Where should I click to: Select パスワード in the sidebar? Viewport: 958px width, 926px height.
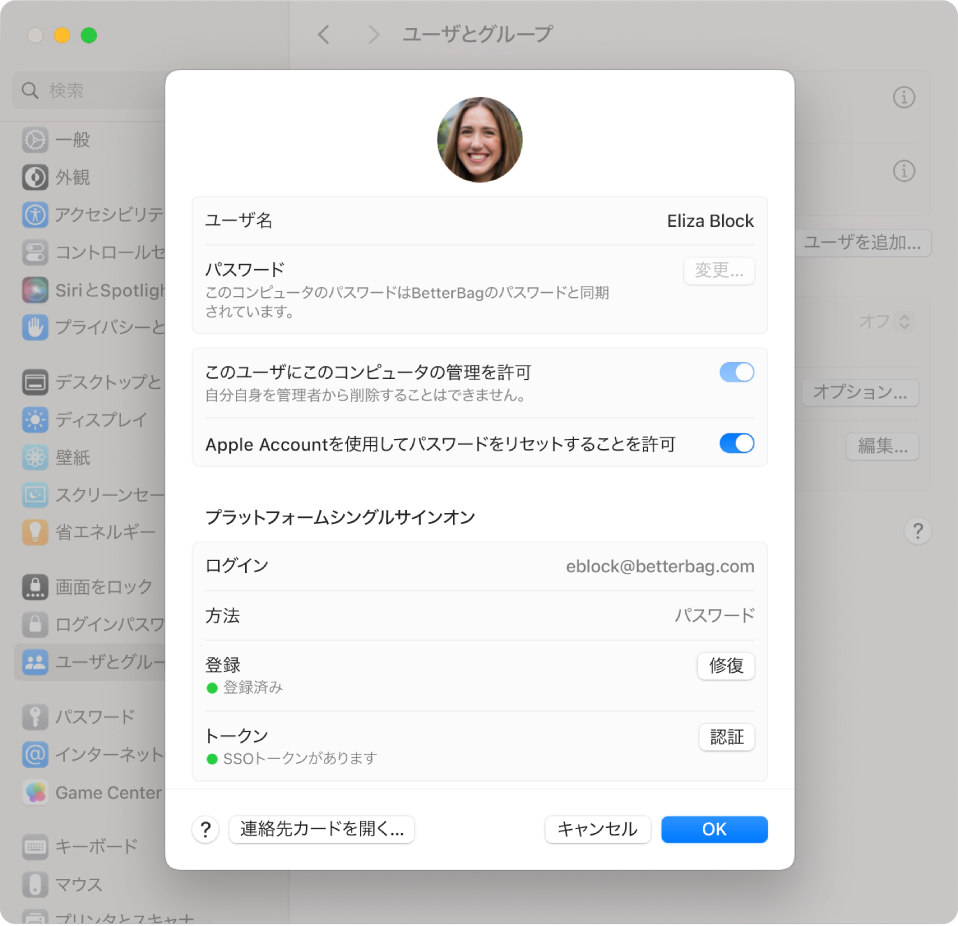(x=33, y=716)
